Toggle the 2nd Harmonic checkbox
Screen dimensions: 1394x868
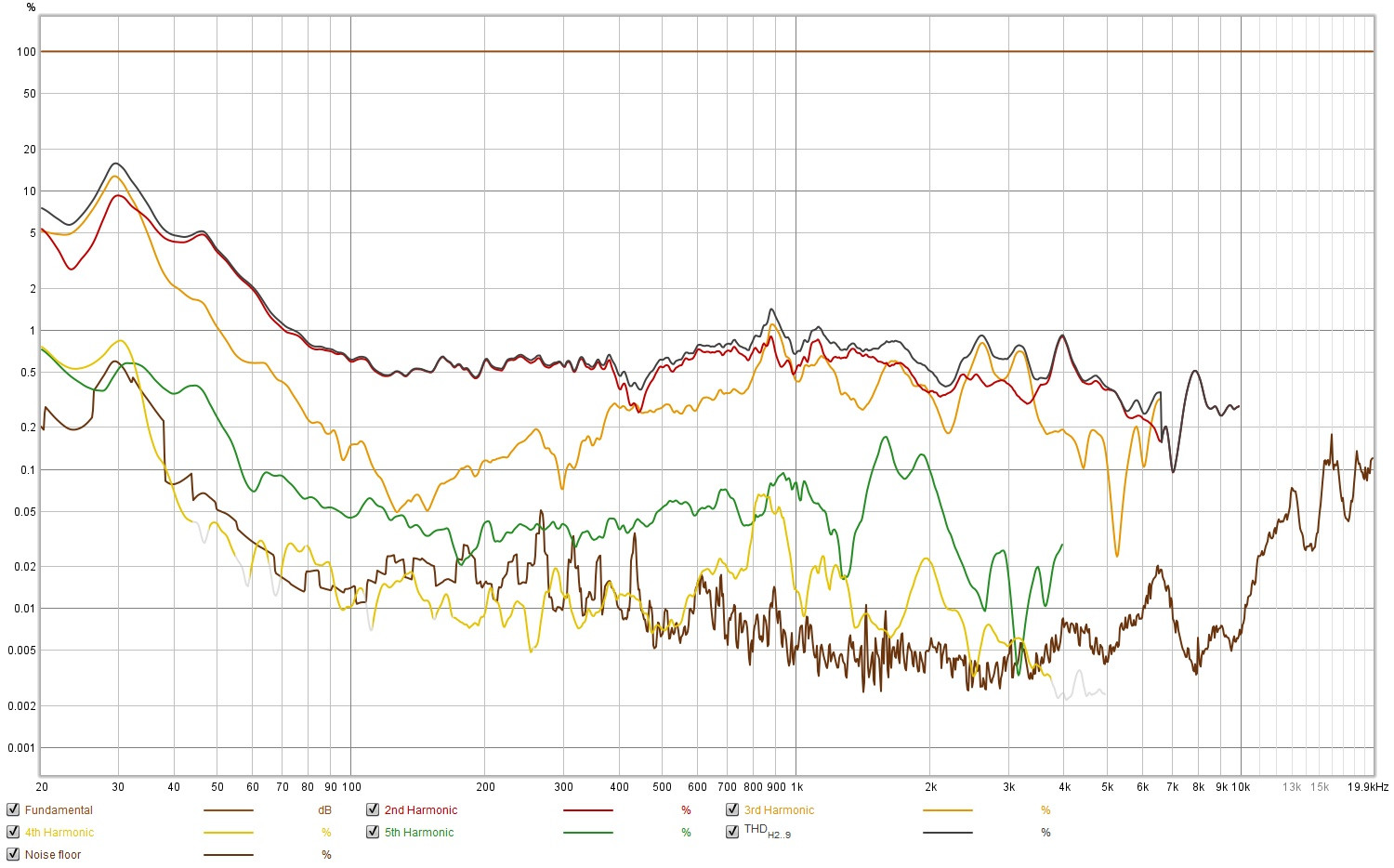[x=373, y=809]
